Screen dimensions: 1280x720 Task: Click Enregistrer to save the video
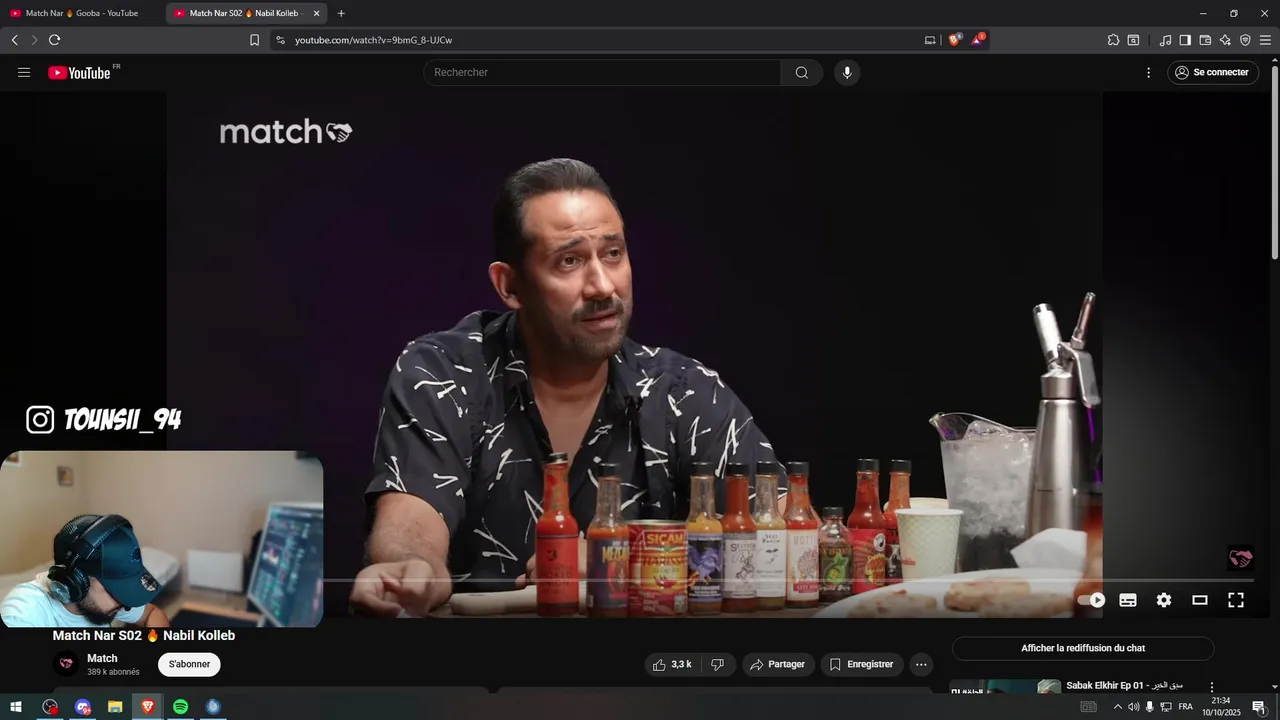862,664
